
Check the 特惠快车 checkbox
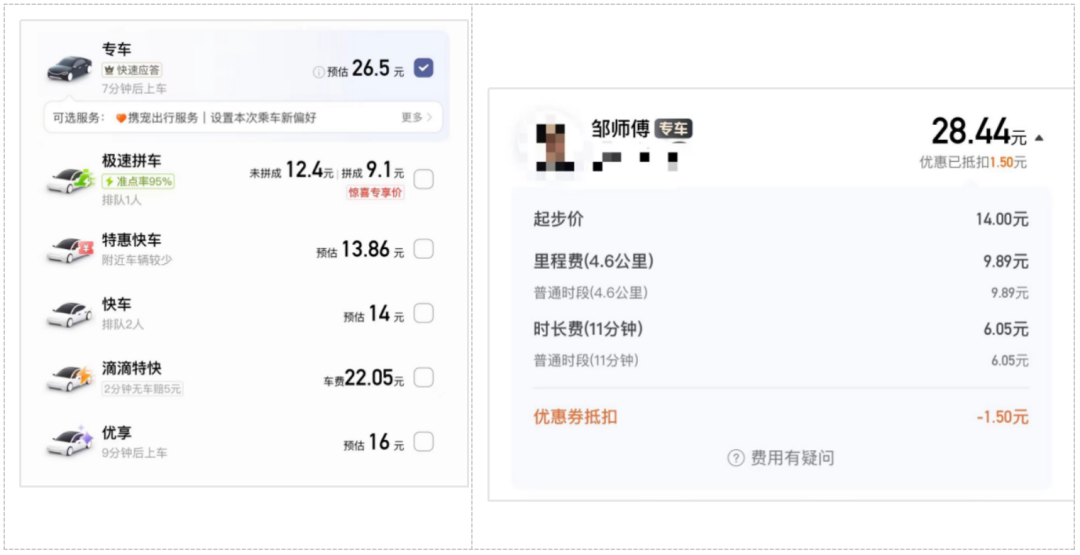pyautogui.click(x=424, y=249)
